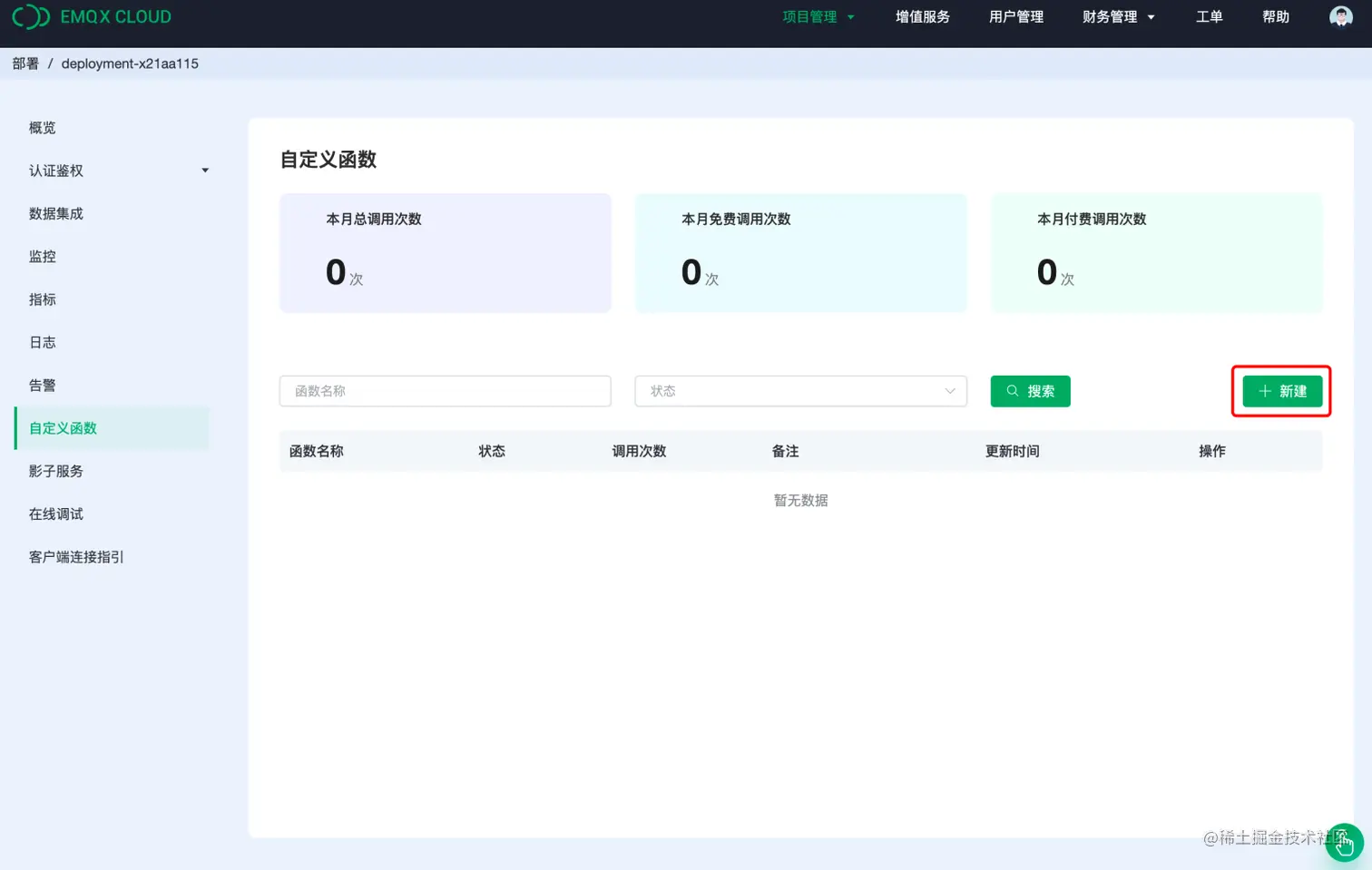Image resolution: width=1372 pixels, height=870 pixels.
Task: Click the 函数名称 input field
Action: coord(445,390)
